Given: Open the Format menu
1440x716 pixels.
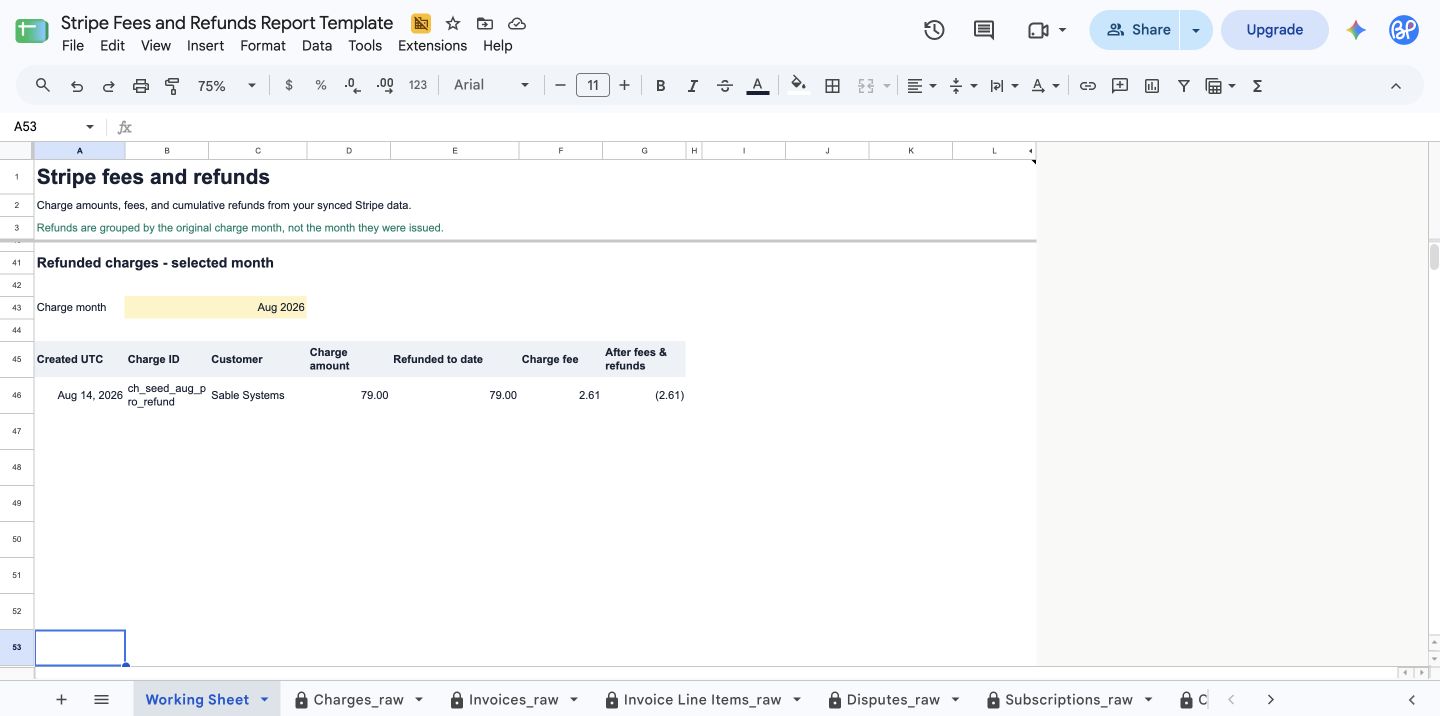Looking at the screenshot, I should pos(263,45).
